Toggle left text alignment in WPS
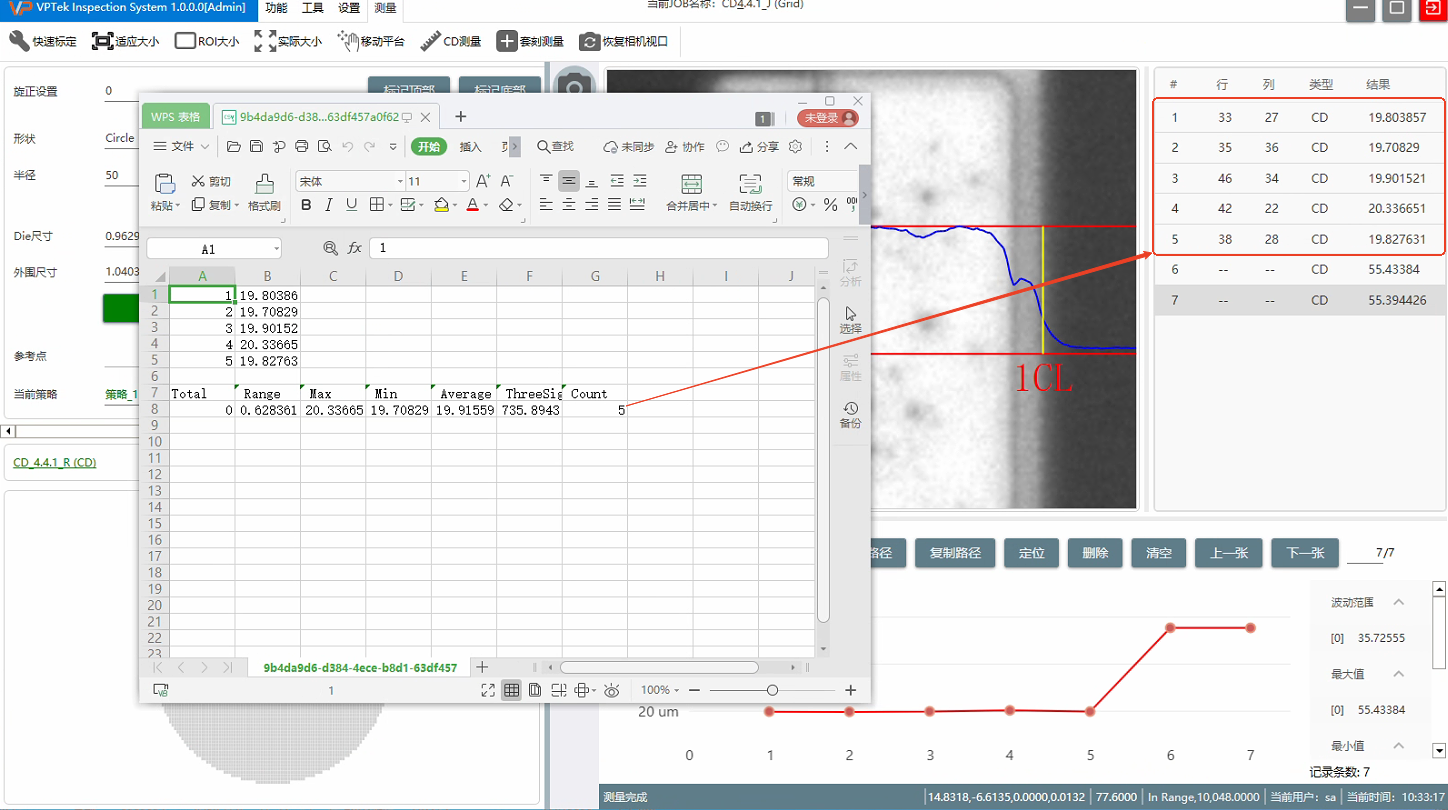This screenshot has width=1448, height=810. (546, 205)
